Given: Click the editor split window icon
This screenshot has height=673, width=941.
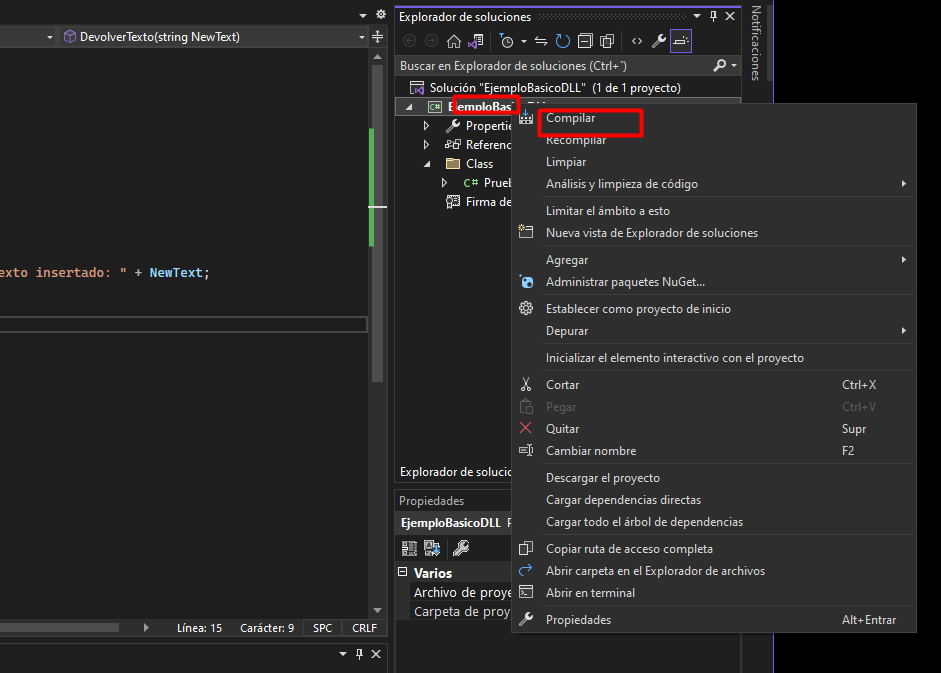Looking at the screenshot, I should (377, 37).
